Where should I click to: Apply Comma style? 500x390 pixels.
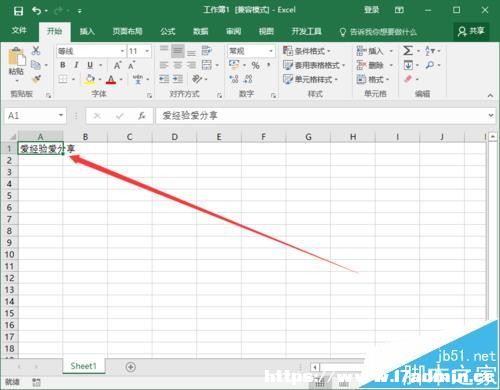pyautogui.click(x=268, y=65)
